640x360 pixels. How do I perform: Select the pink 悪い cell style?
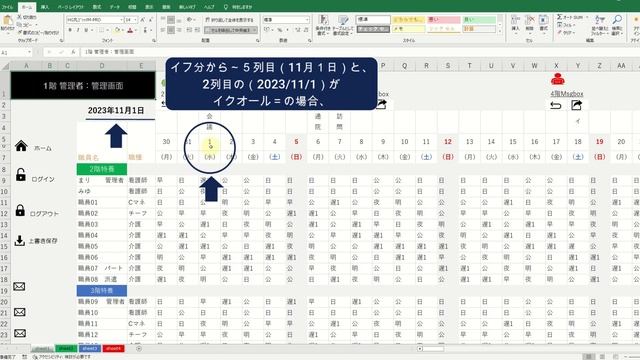tap(443, 20)
